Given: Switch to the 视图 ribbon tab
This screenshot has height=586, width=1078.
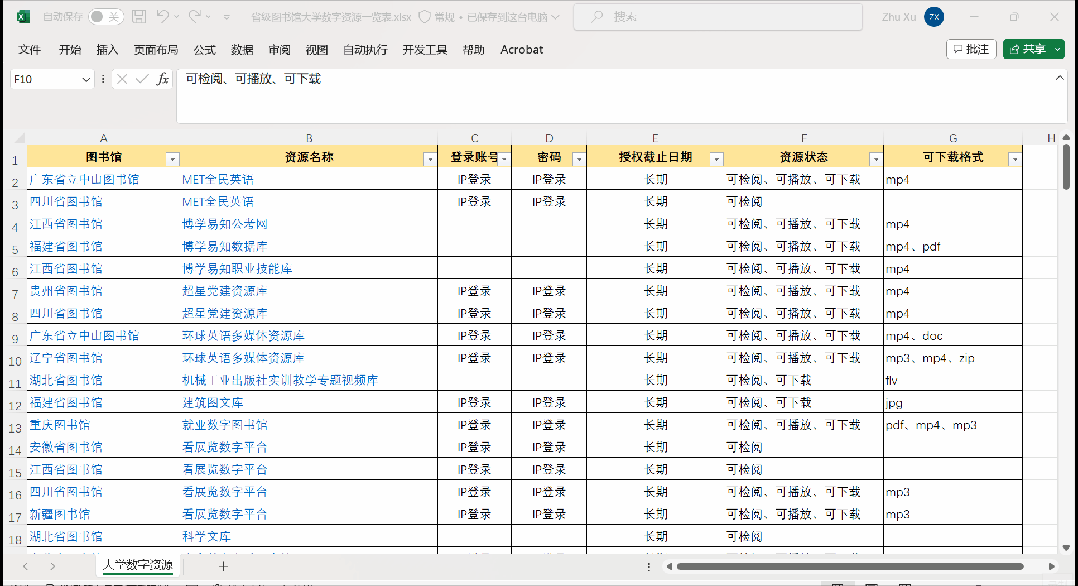Looking at the screenshot, I should click(x=317, y=50).
